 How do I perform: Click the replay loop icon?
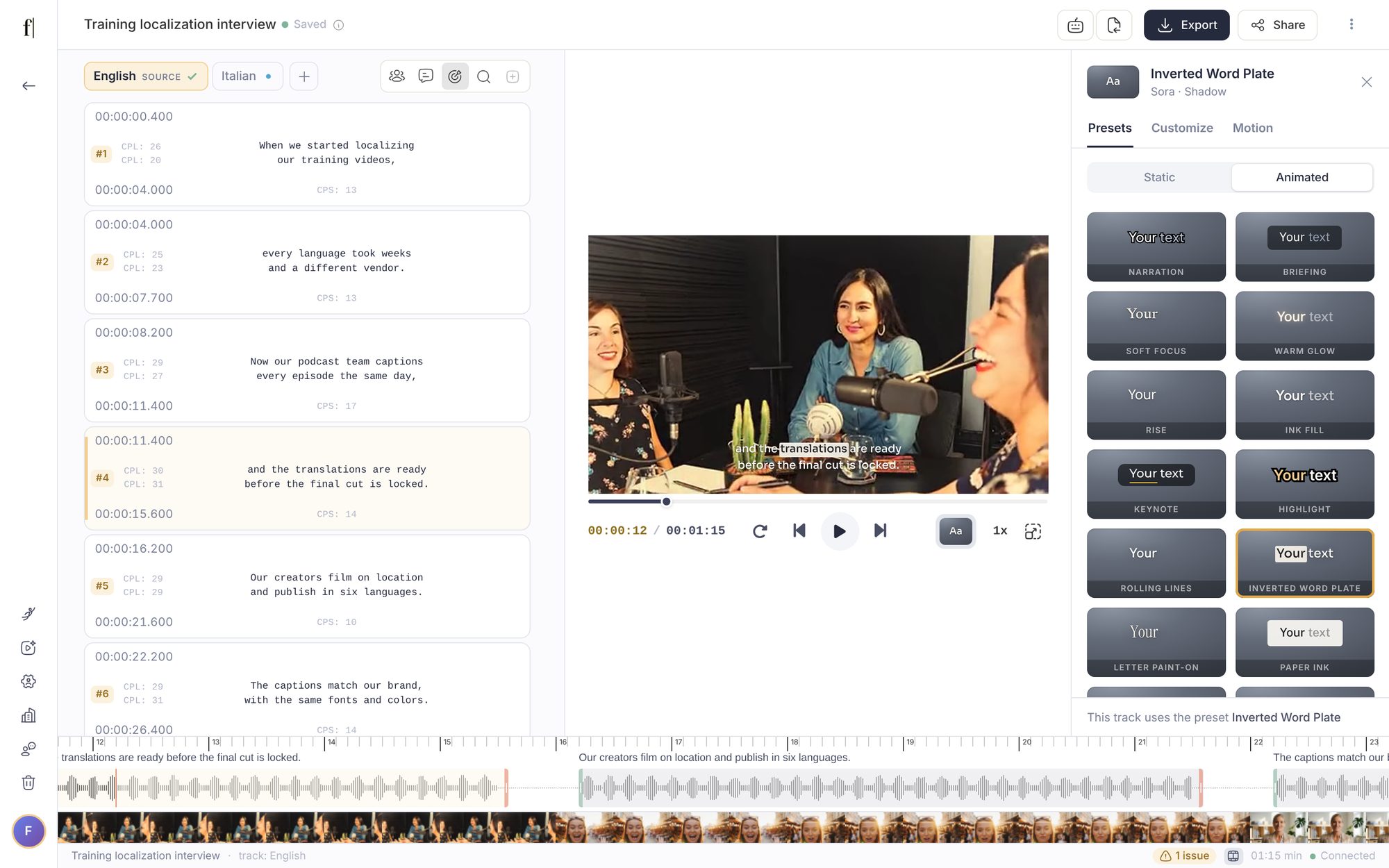[x=760, y=531]
